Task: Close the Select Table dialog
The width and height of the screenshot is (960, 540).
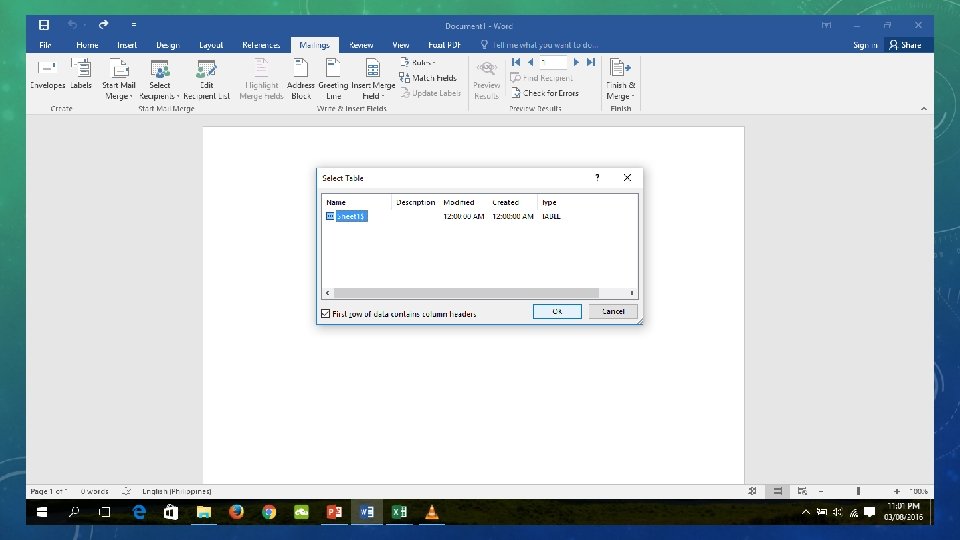Action: [627, 178]
